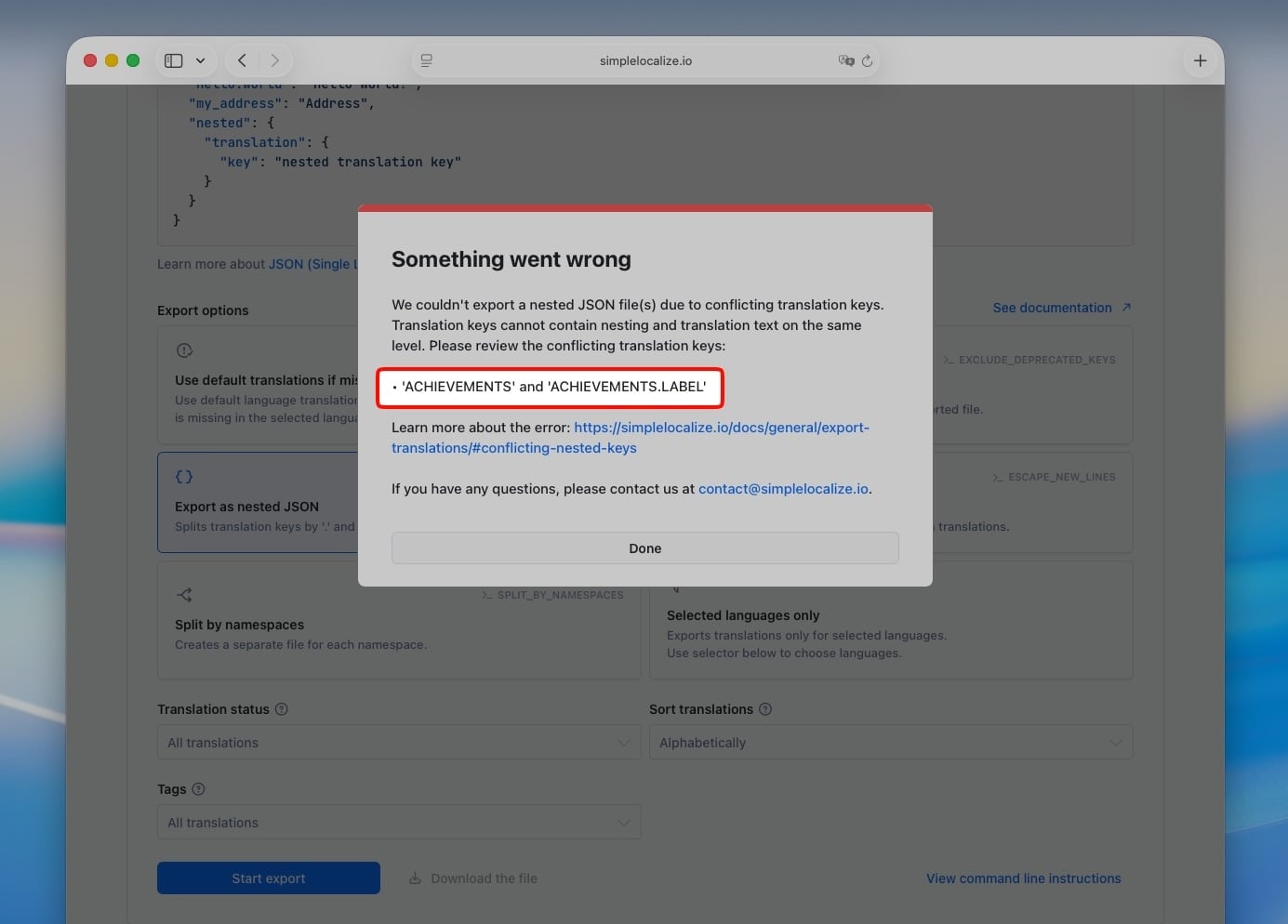
Task: Go forward with the Safari forward arrow
Action: click(274, 60)
